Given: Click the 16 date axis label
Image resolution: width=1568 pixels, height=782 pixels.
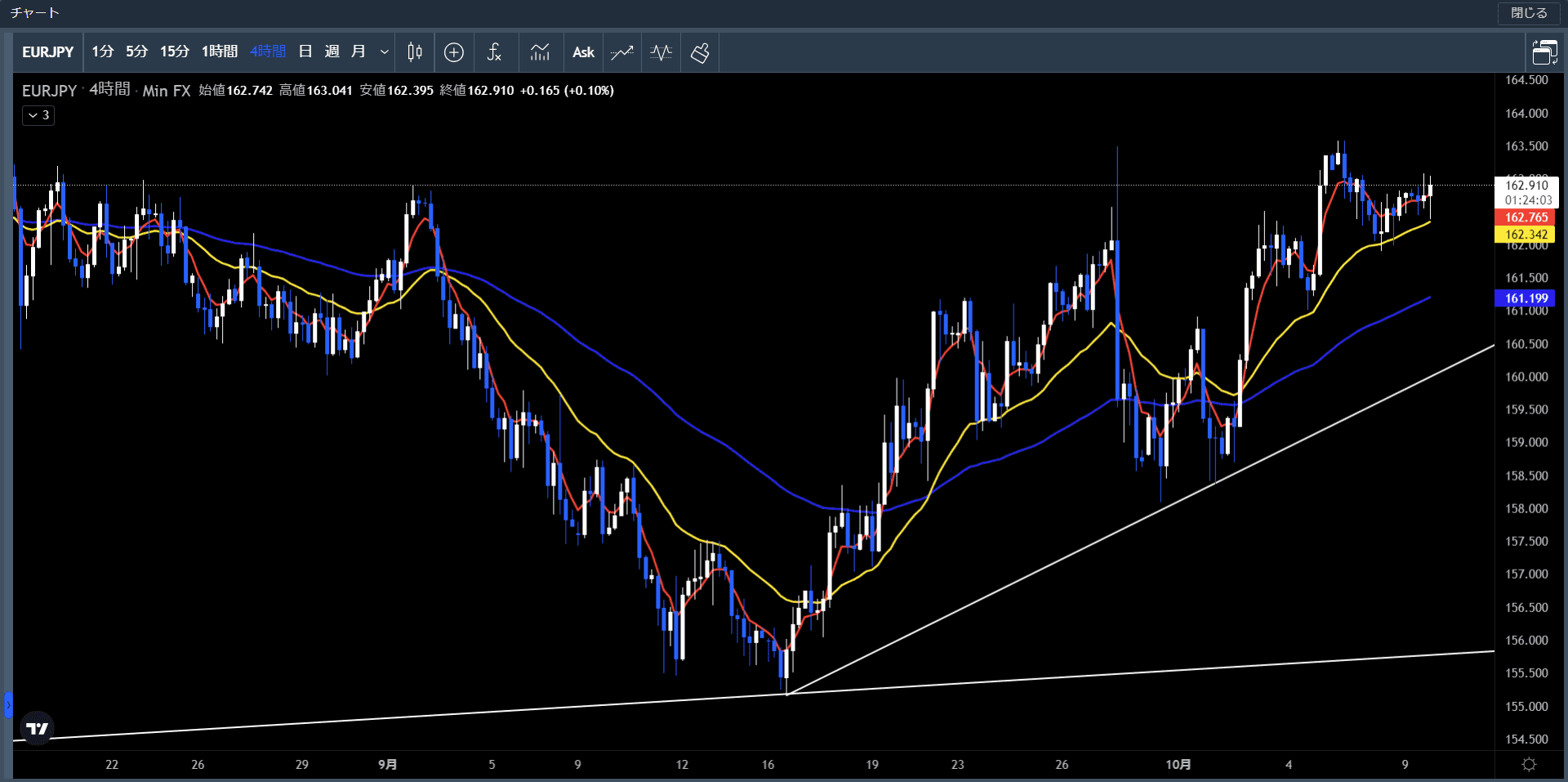Looking at the screenshot, I should [x=768, y=765].
